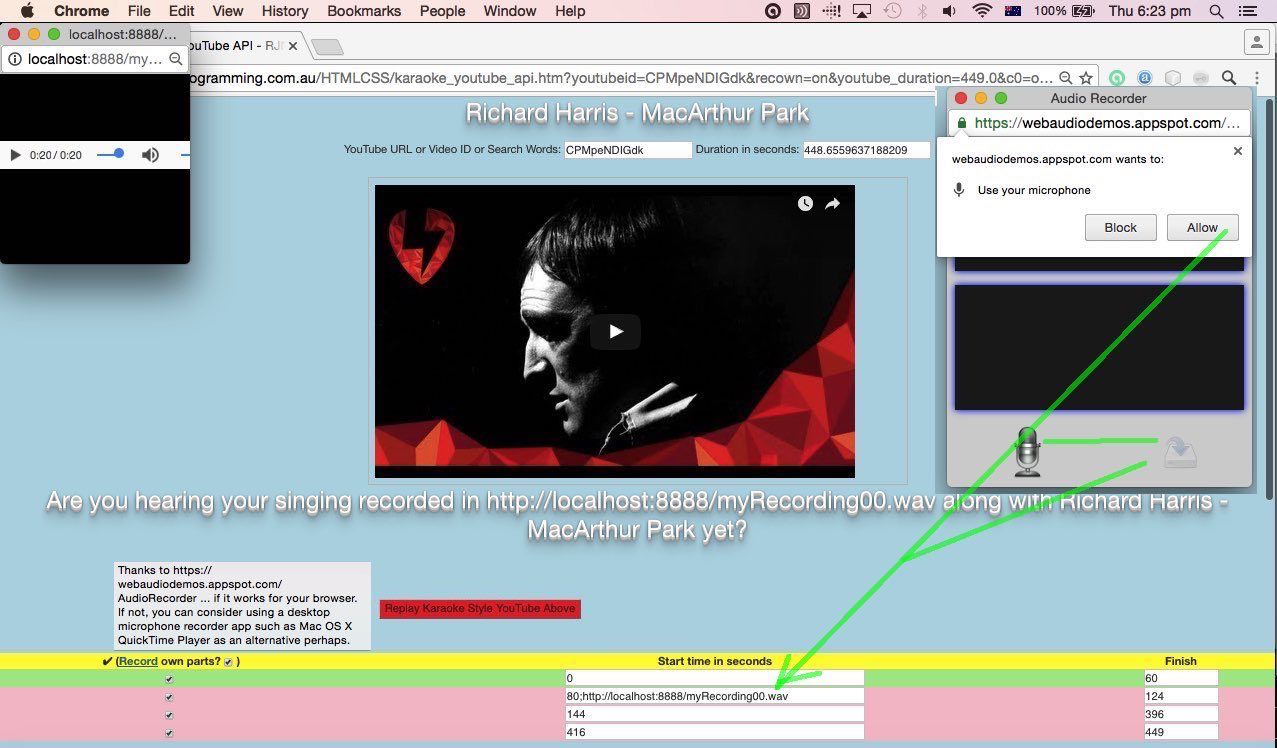Viewport: 1277px width, 748px height.
Task: Click the main browser address bar URL
Action: tap(620, 78)
